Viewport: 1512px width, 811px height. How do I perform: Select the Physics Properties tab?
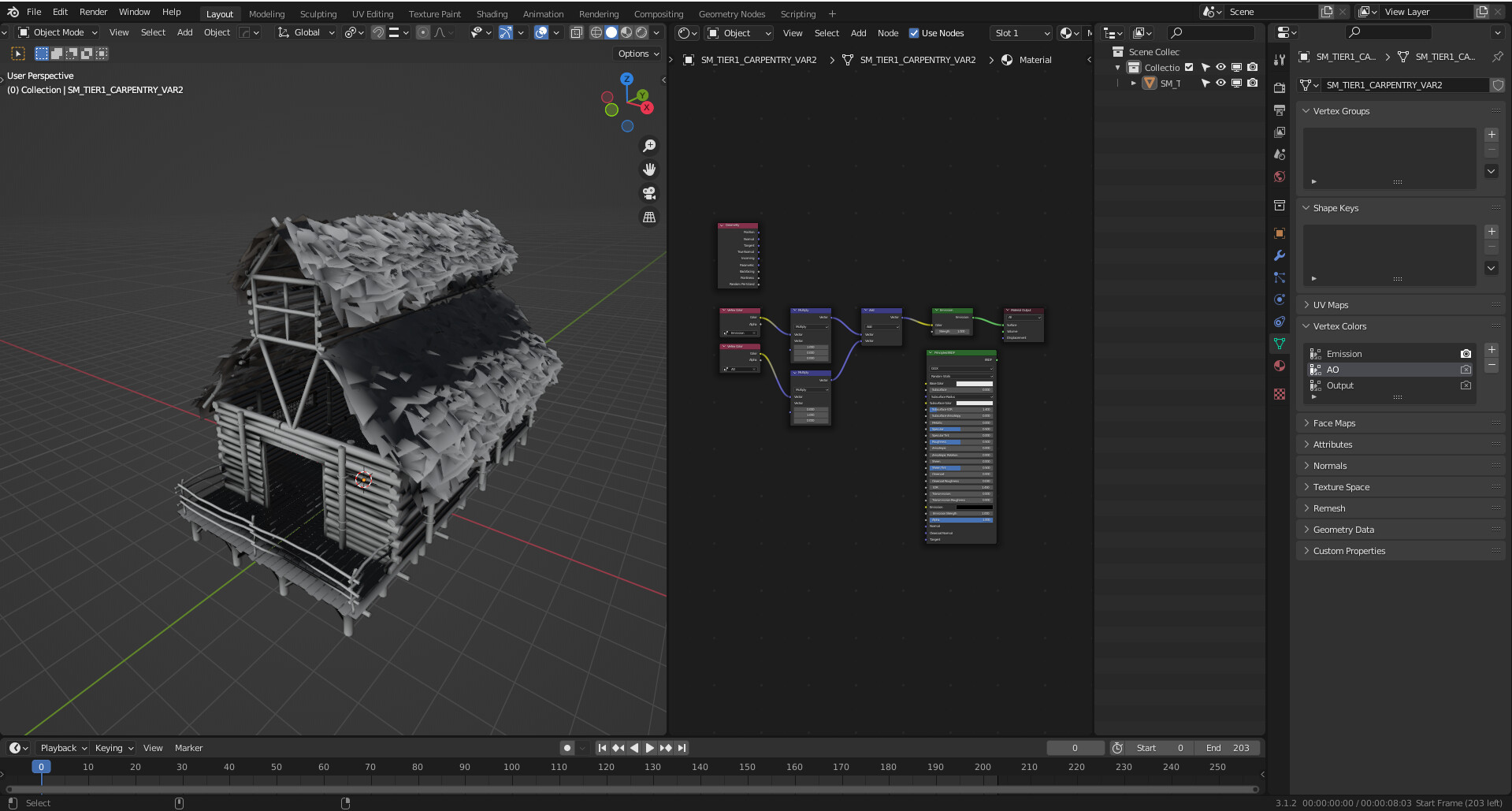click(x=1280, y=299)
